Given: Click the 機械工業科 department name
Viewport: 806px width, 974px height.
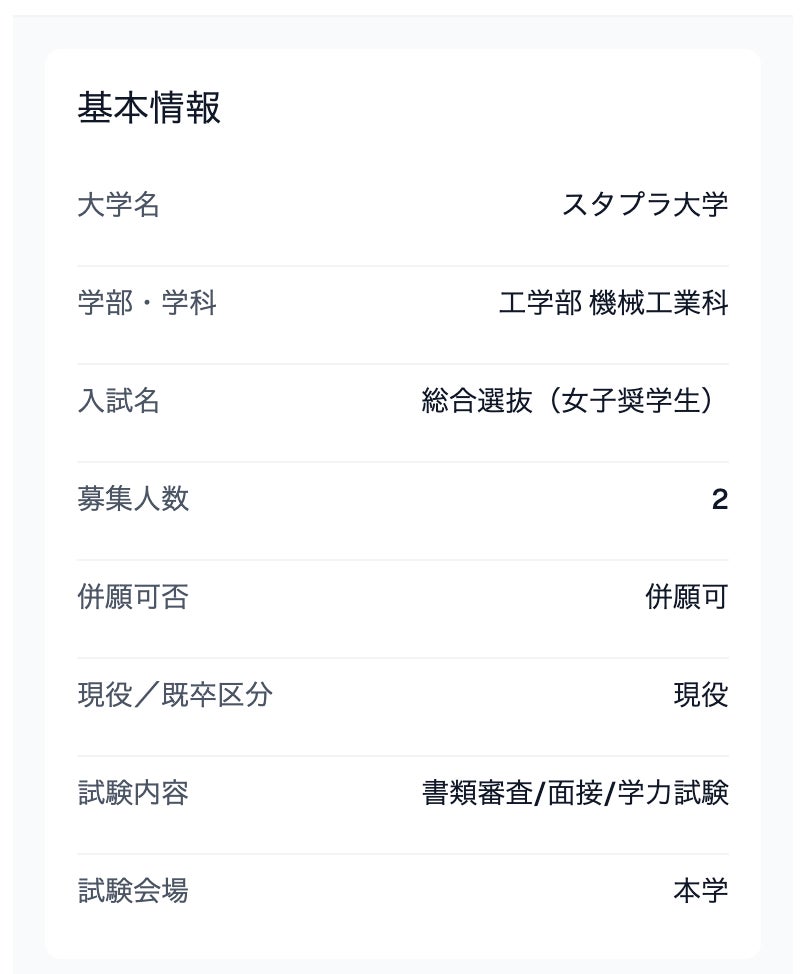Looking at the screenshot, I should click(659, 303).
